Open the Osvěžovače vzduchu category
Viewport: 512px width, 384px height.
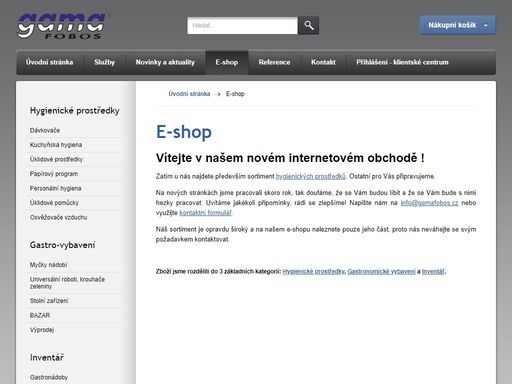pos(59,217)
